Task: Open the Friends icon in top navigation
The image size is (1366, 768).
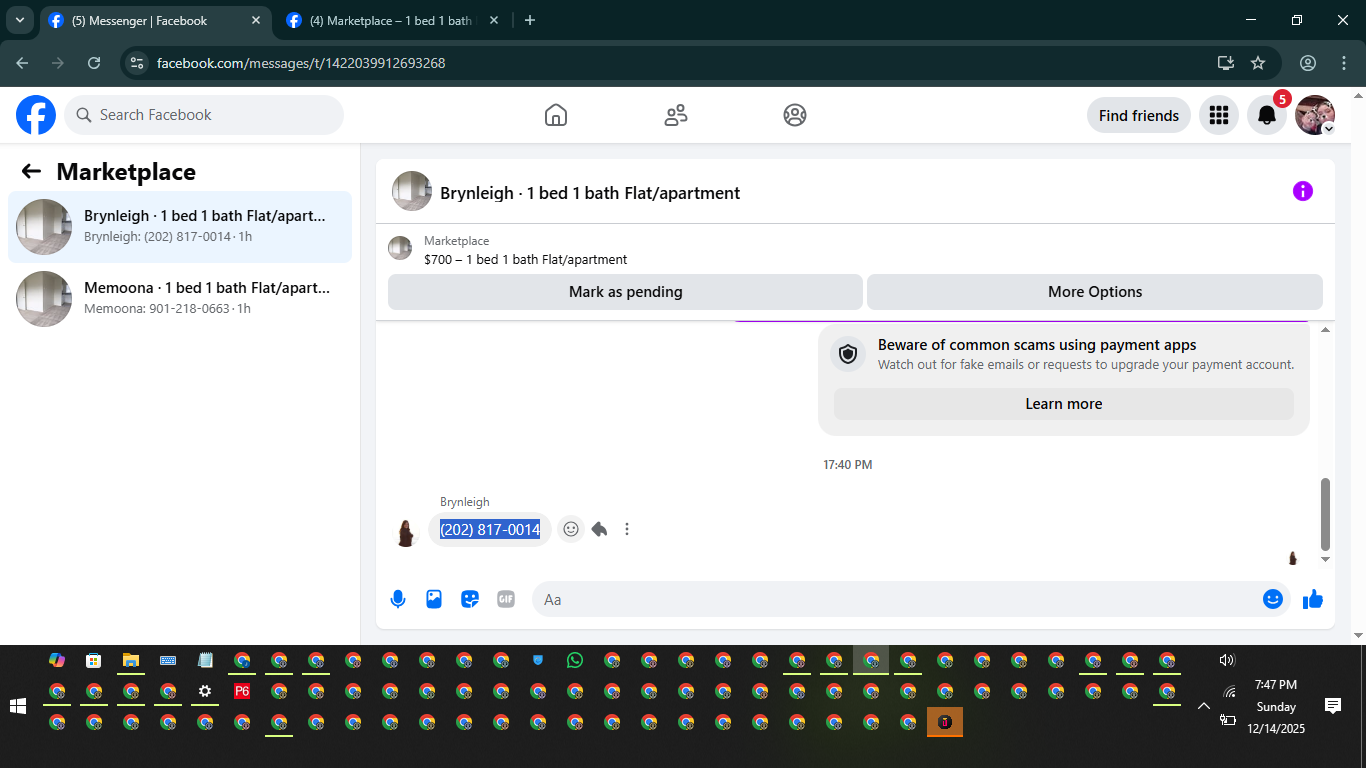Action: (676, 115)
